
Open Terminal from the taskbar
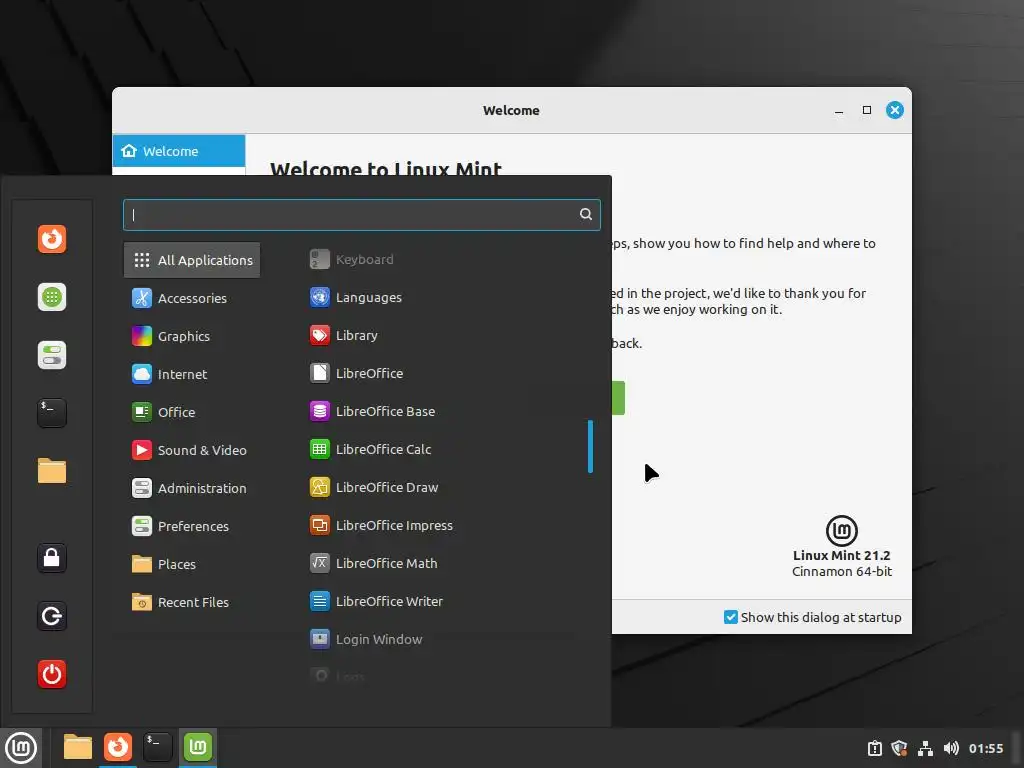(x=157, y=747)
